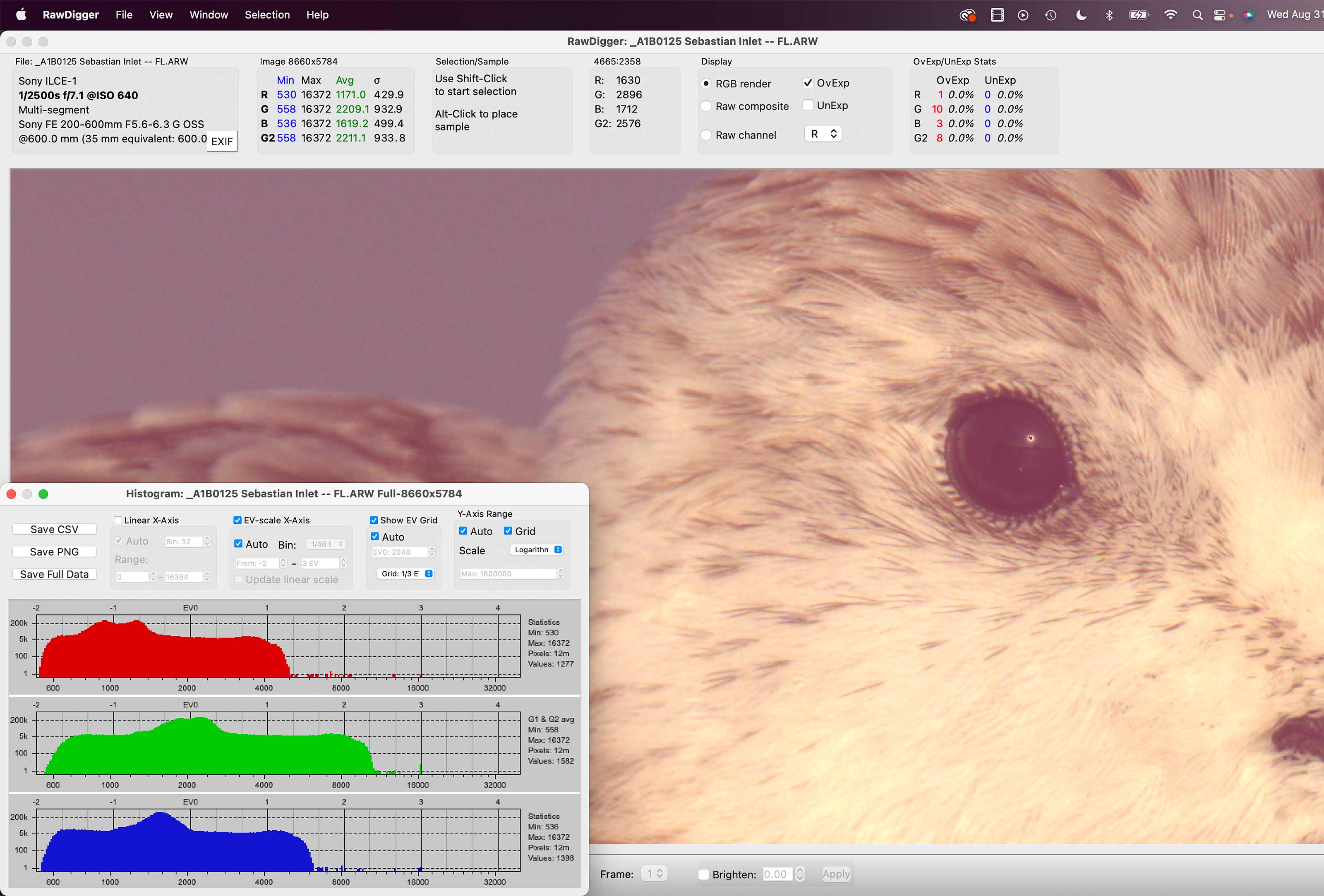Open the Wi-Fi menu
This screenshot has width=1324, height=896.
click(x=1170, y=15)
